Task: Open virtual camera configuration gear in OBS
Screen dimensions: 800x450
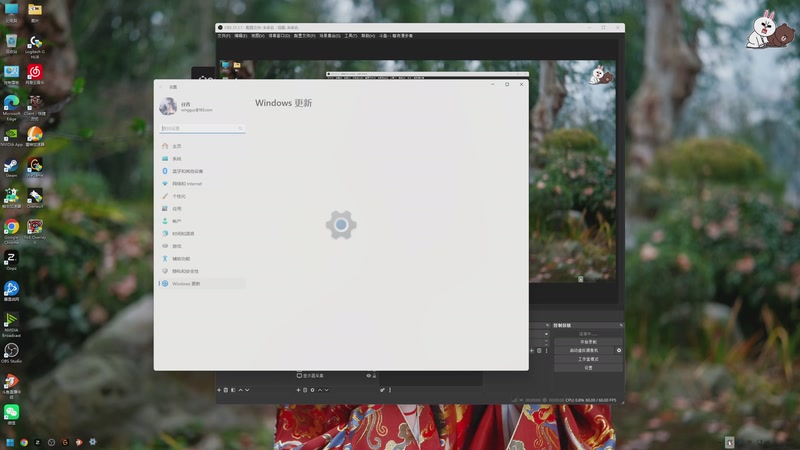Action: click(x=619, y=351)
